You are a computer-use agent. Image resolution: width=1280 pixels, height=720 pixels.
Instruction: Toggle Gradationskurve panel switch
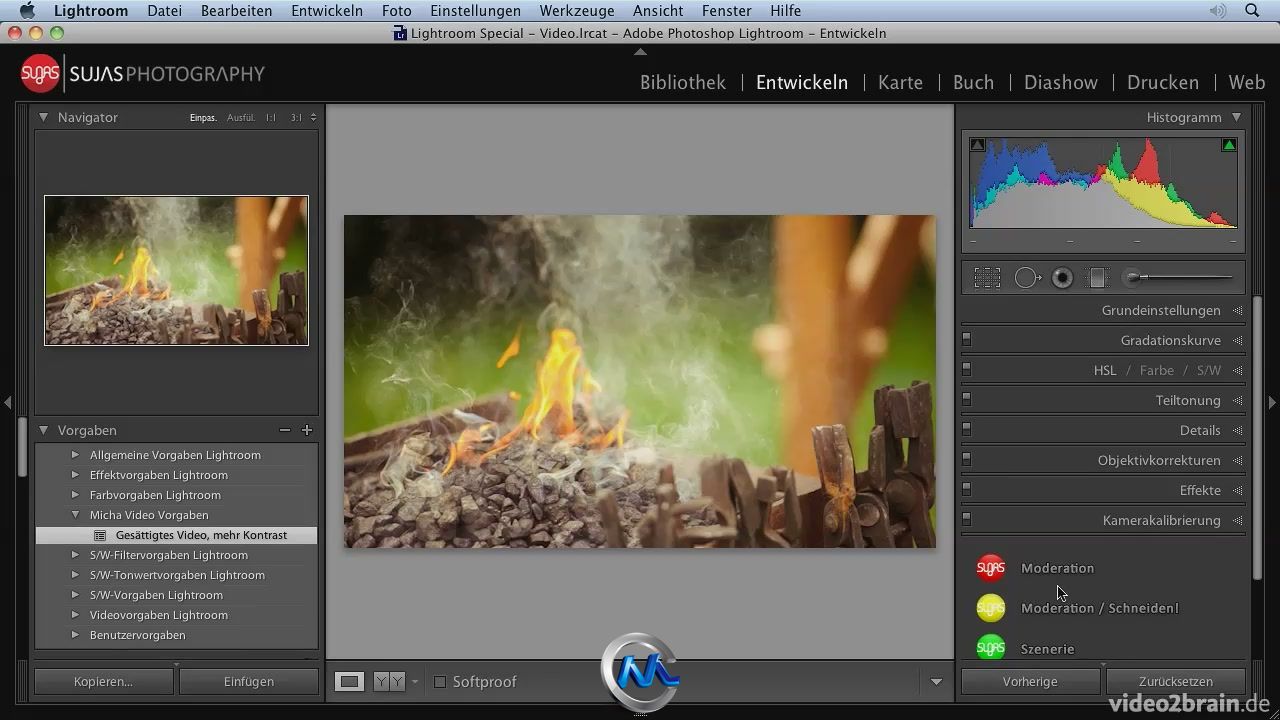966,340
